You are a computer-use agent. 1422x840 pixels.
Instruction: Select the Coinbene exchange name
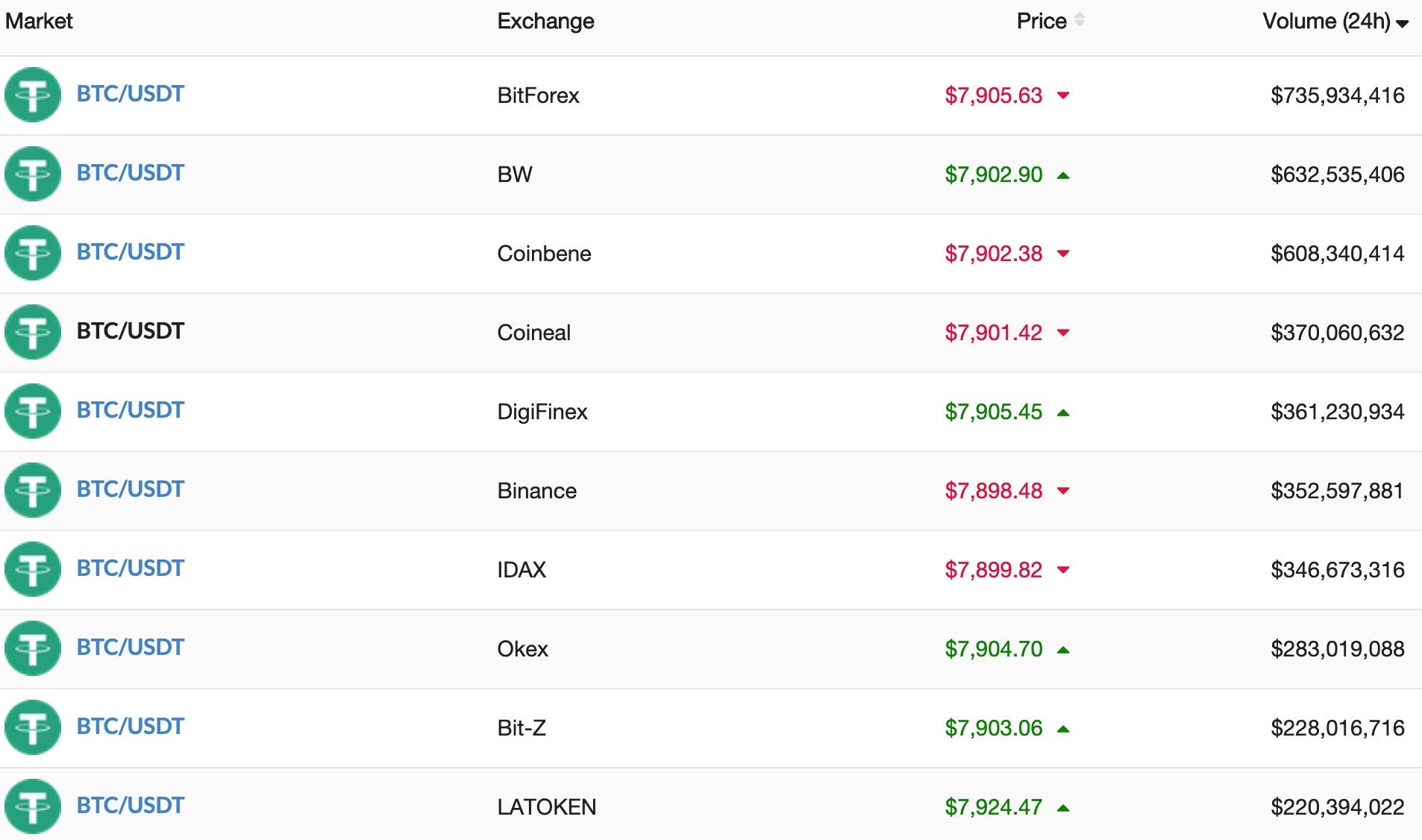click(544, 254)
